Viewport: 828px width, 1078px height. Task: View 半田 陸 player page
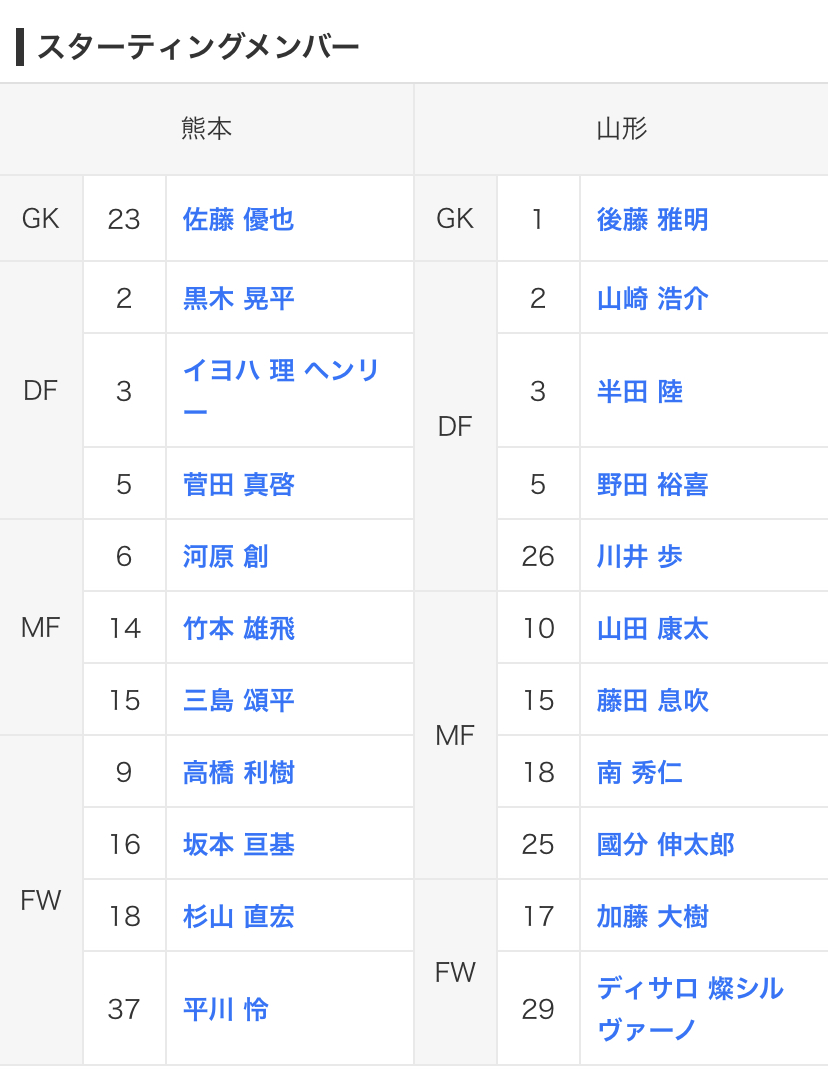(x=640, y=391)
